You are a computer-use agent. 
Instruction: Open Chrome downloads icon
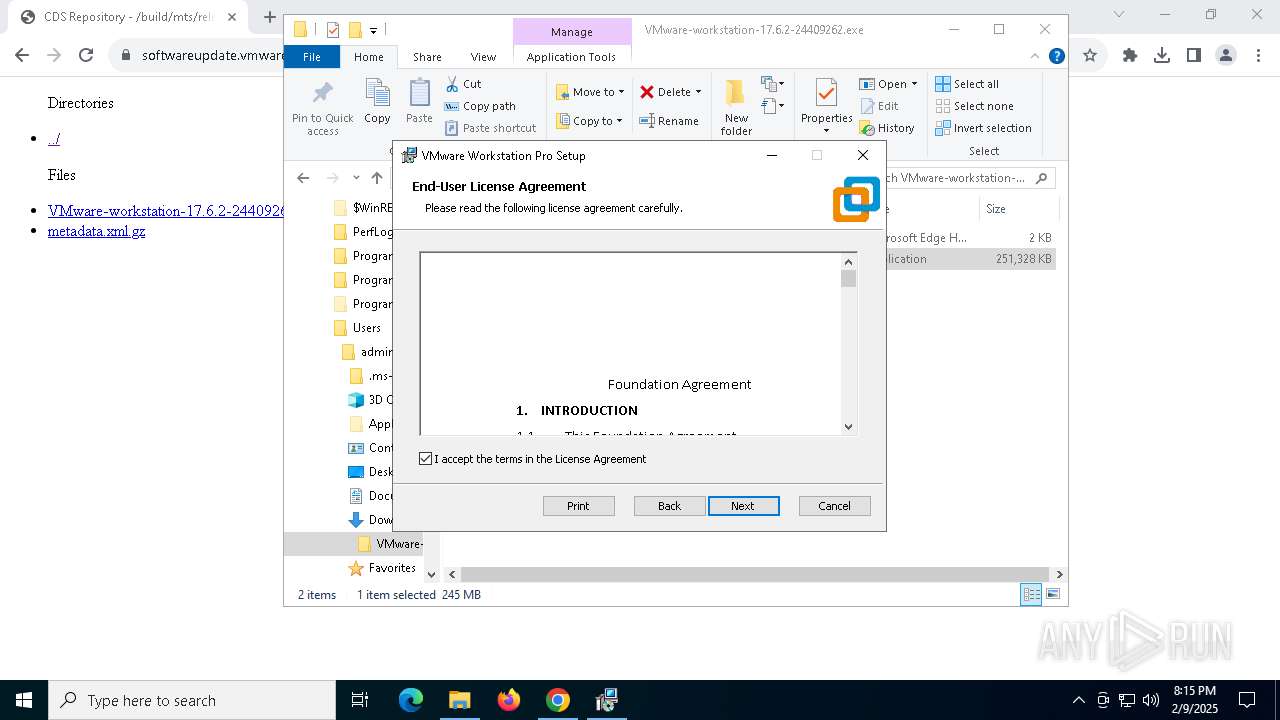coord(1162,56)
